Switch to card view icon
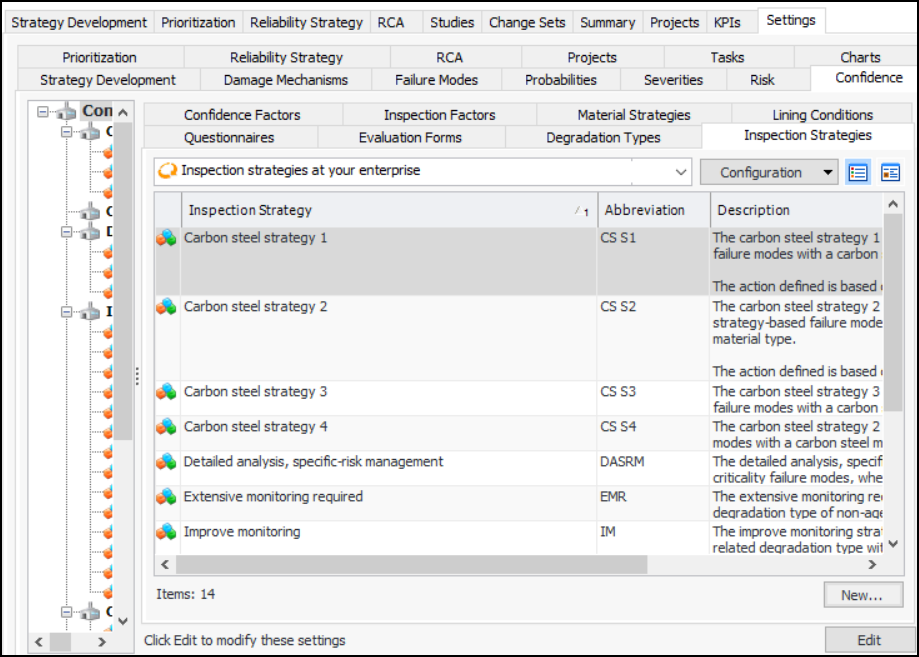Viewport: 919px width, 657px height. click(x=890, y=172)
